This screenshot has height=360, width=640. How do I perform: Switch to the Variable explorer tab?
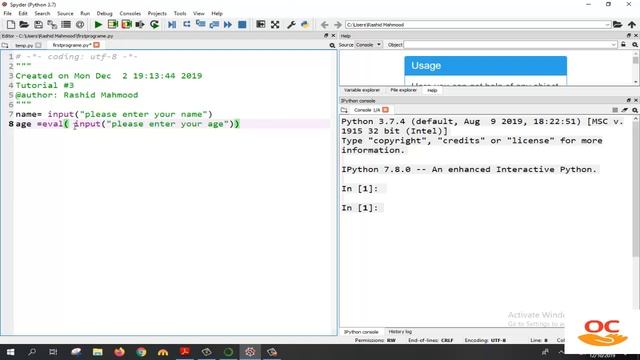[362, 90]
